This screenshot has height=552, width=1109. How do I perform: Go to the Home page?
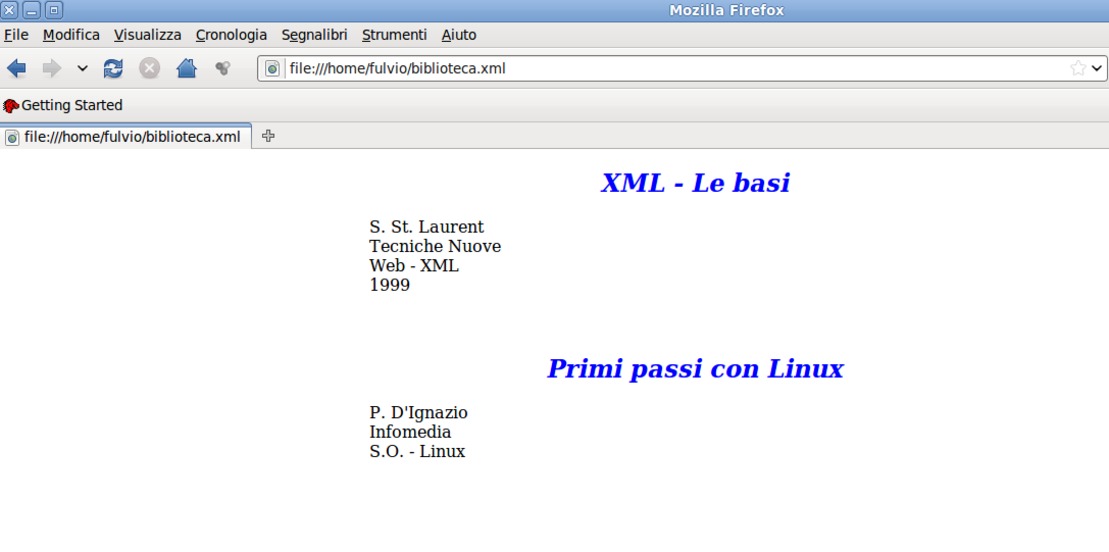(x=186, y=69)
